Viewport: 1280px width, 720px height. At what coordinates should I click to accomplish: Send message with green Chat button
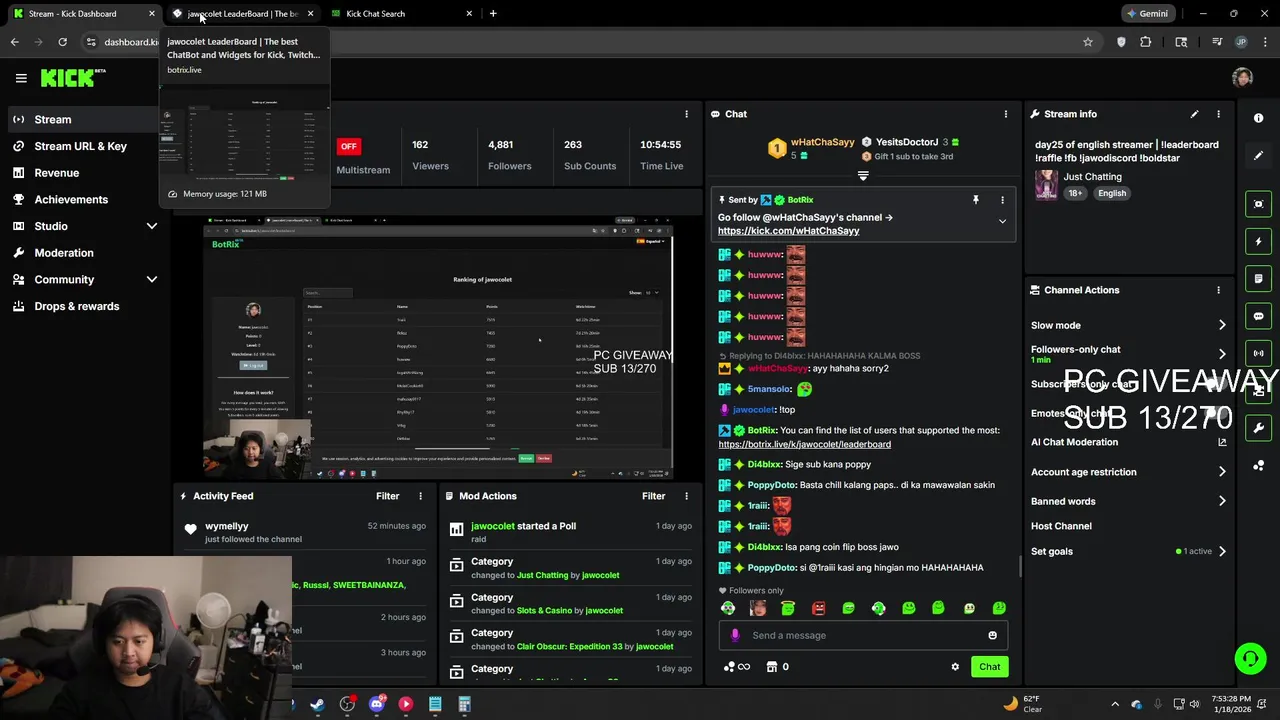(x=989, y=667)
